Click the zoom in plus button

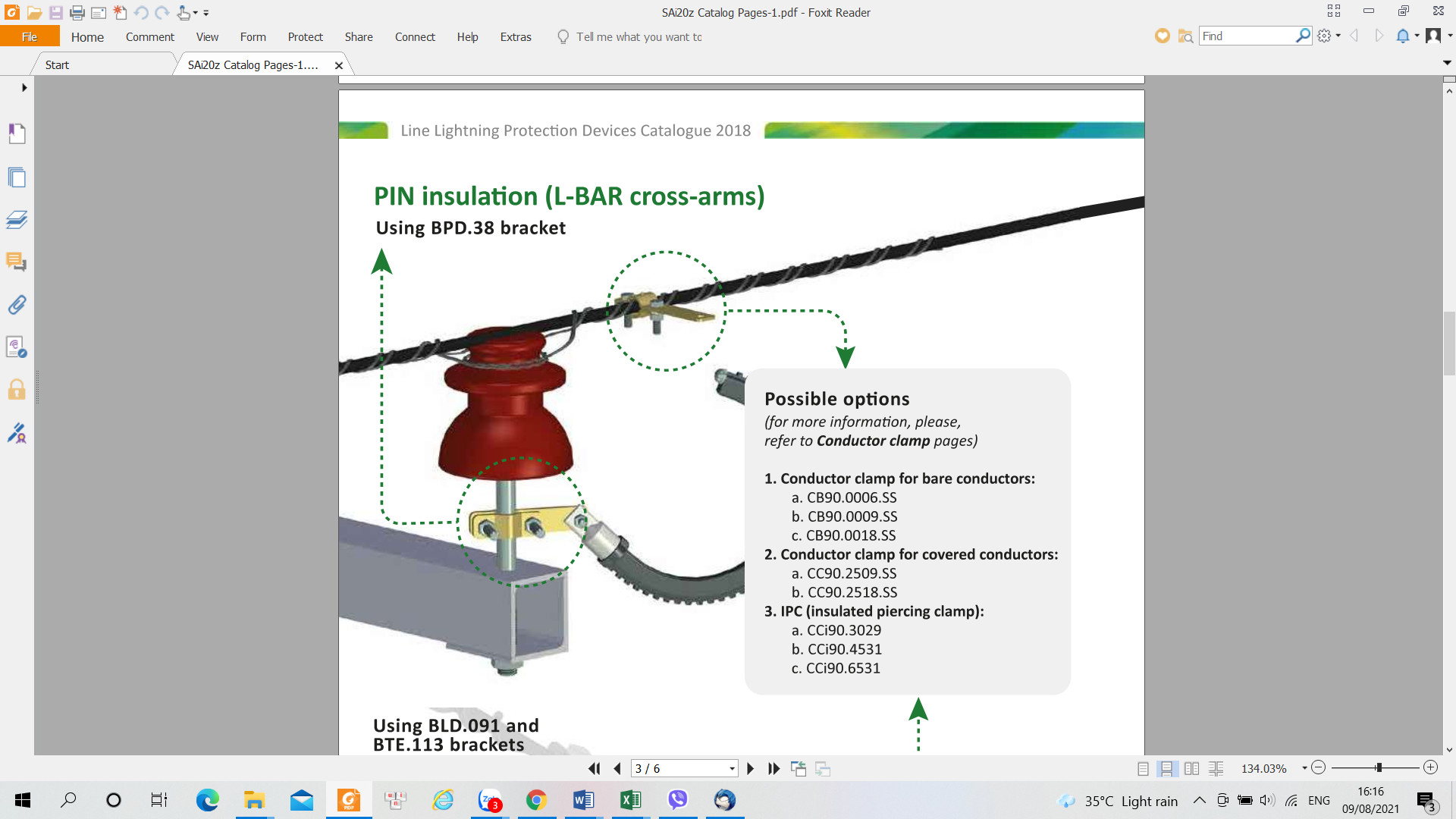pos(1430,767)
